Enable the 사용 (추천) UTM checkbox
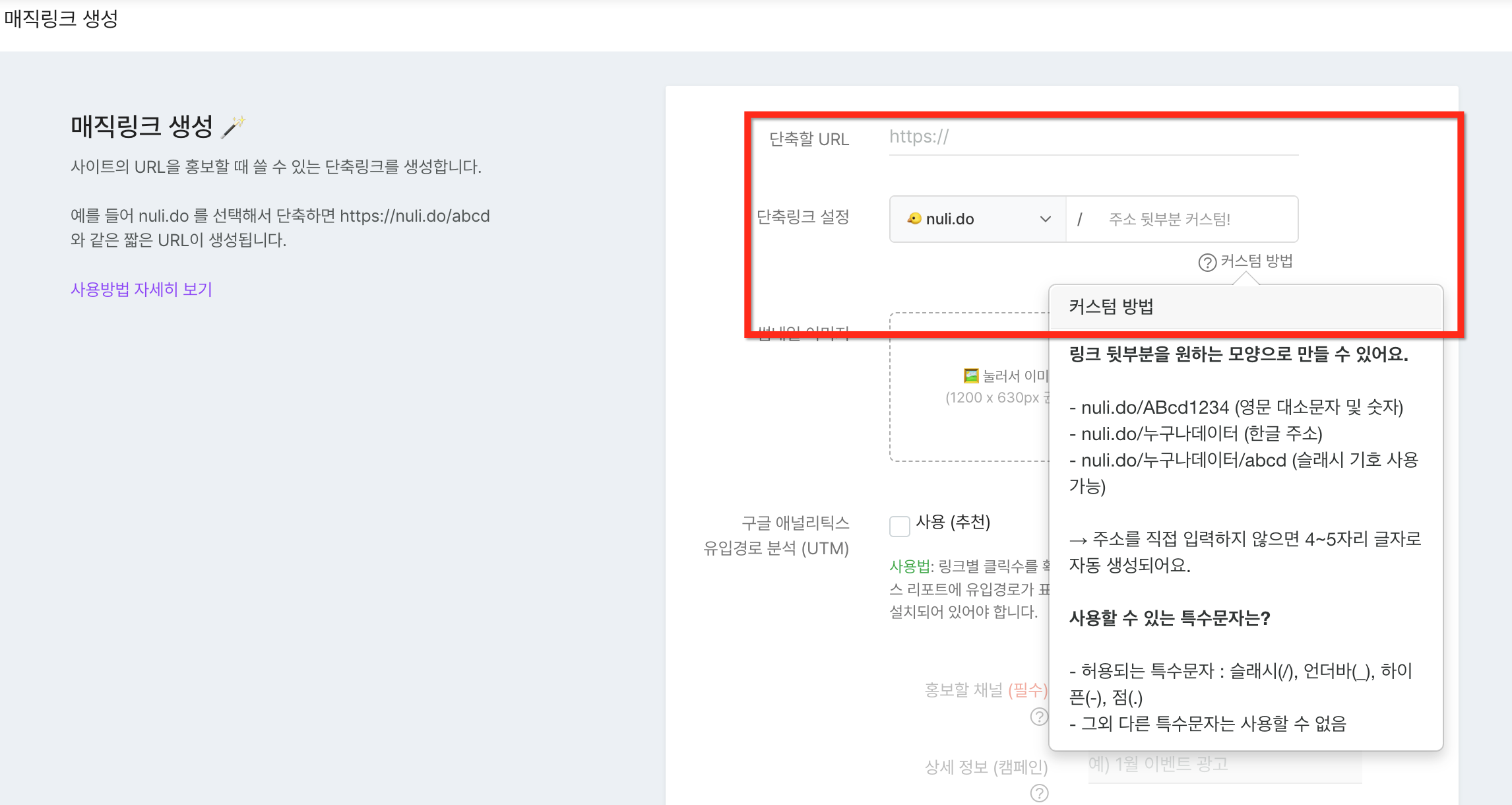This screenshot has width=1512, height=805. (899, 526)
